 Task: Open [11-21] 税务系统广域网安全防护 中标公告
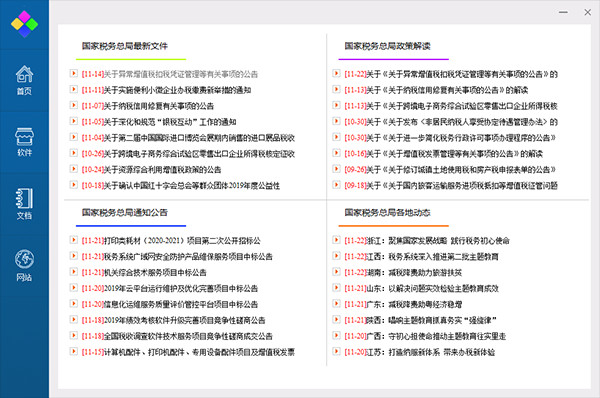tap(177, 256)
